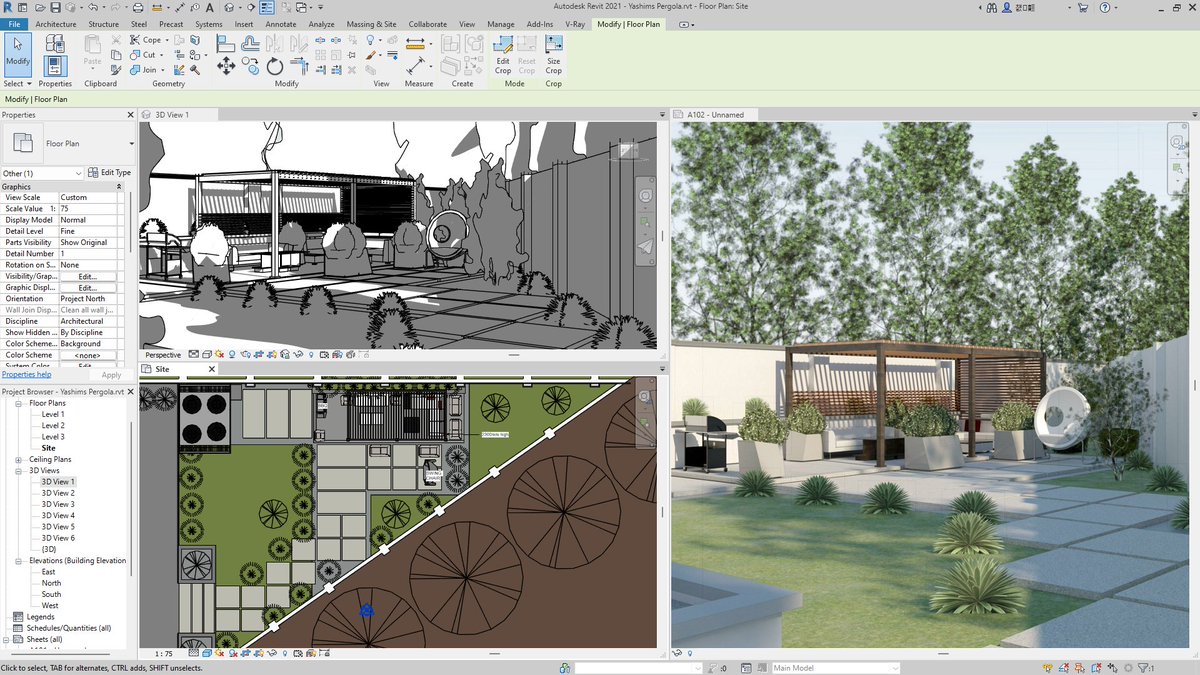Click the Edit Type button
This screenshot has width=1200, height=675.
(x=110, y=173)
